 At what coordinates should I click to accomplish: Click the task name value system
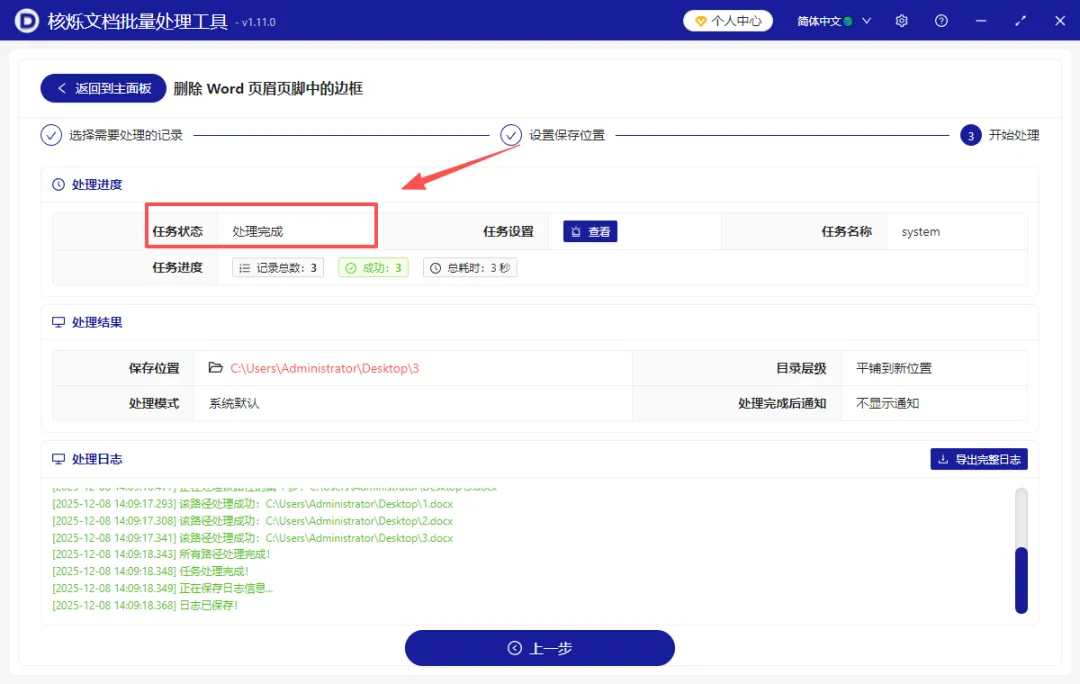[x=920, y=231]
